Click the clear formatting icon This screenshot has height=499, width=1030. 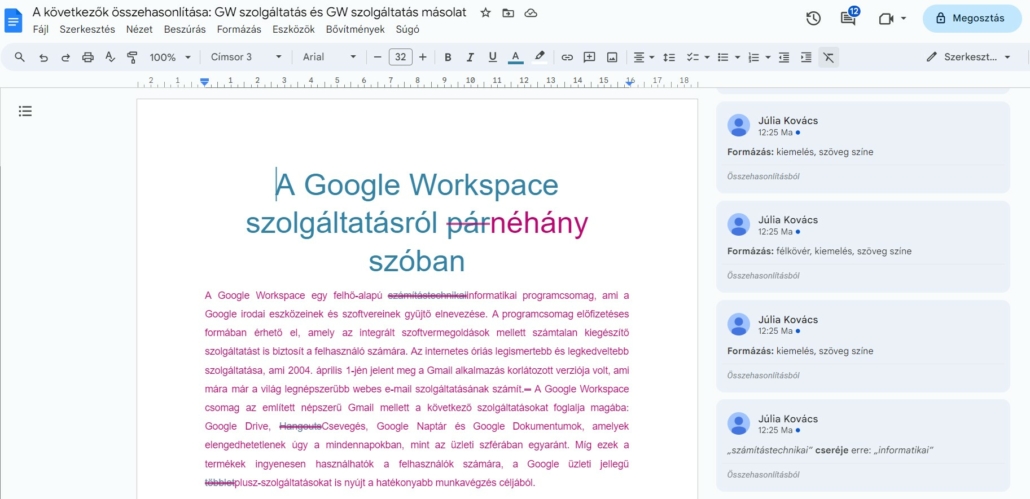tap(828, 57)
